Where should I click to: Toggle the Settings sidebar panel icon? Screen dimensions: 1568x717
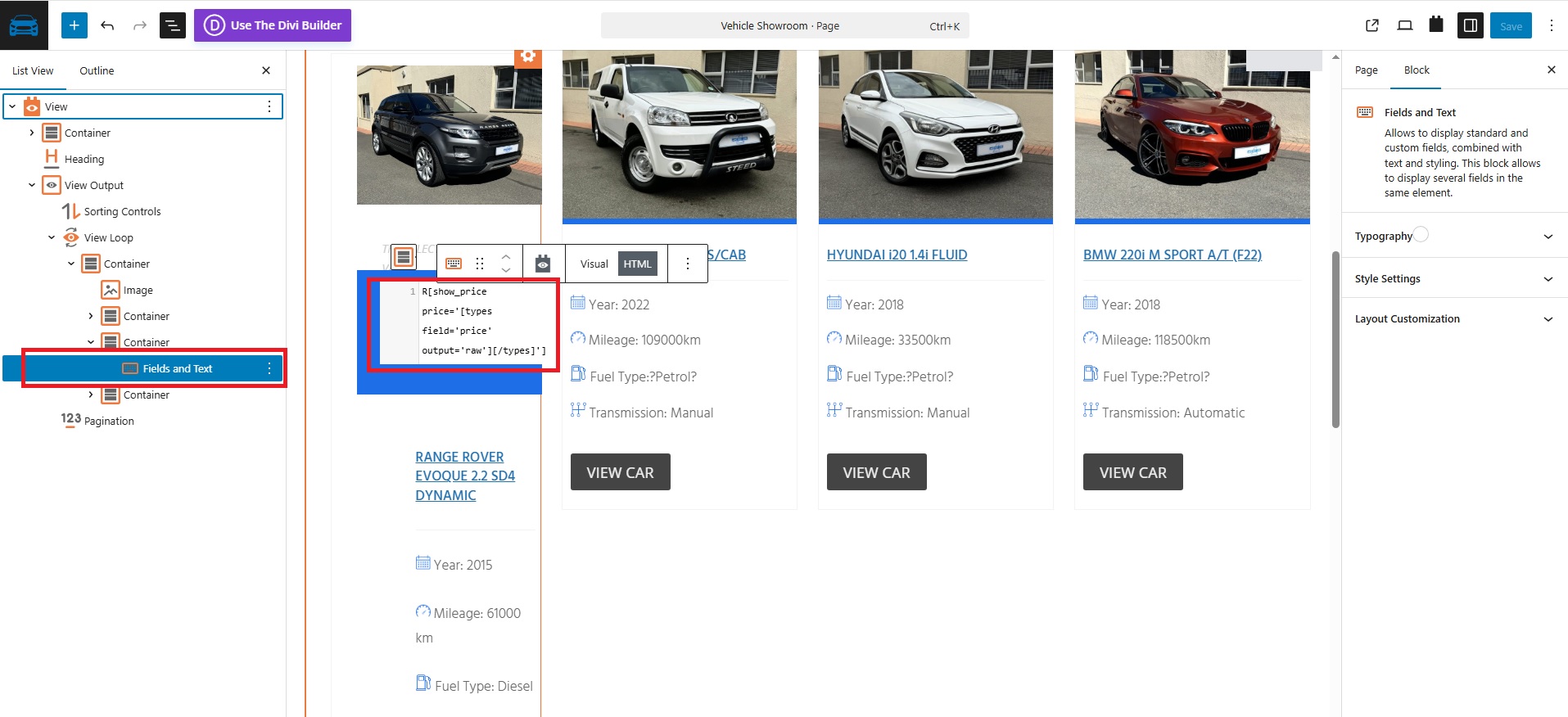coord(1471,25)
